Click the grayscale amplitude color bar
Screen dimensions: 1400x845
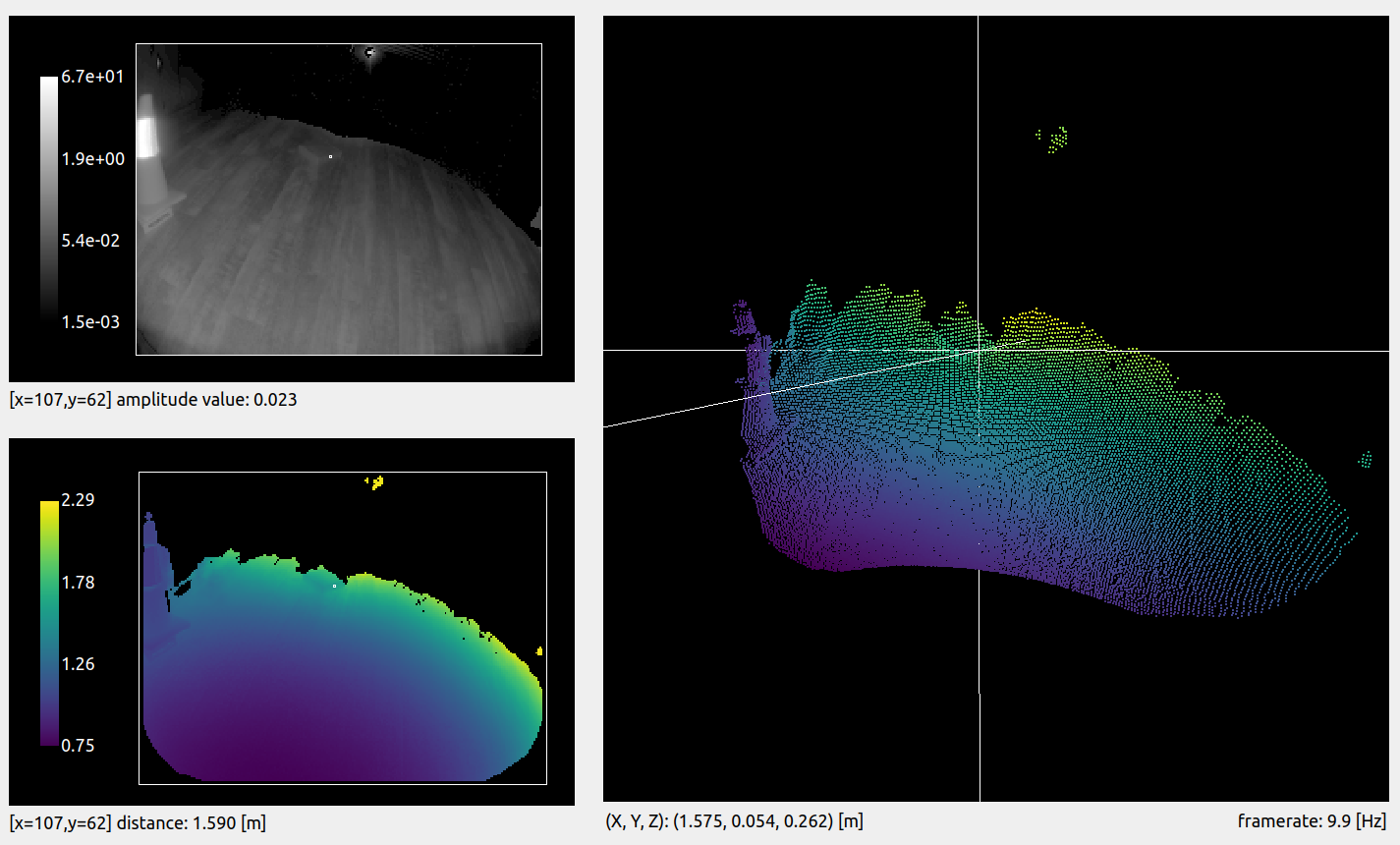pyautogui.click(x=49, y=197)
